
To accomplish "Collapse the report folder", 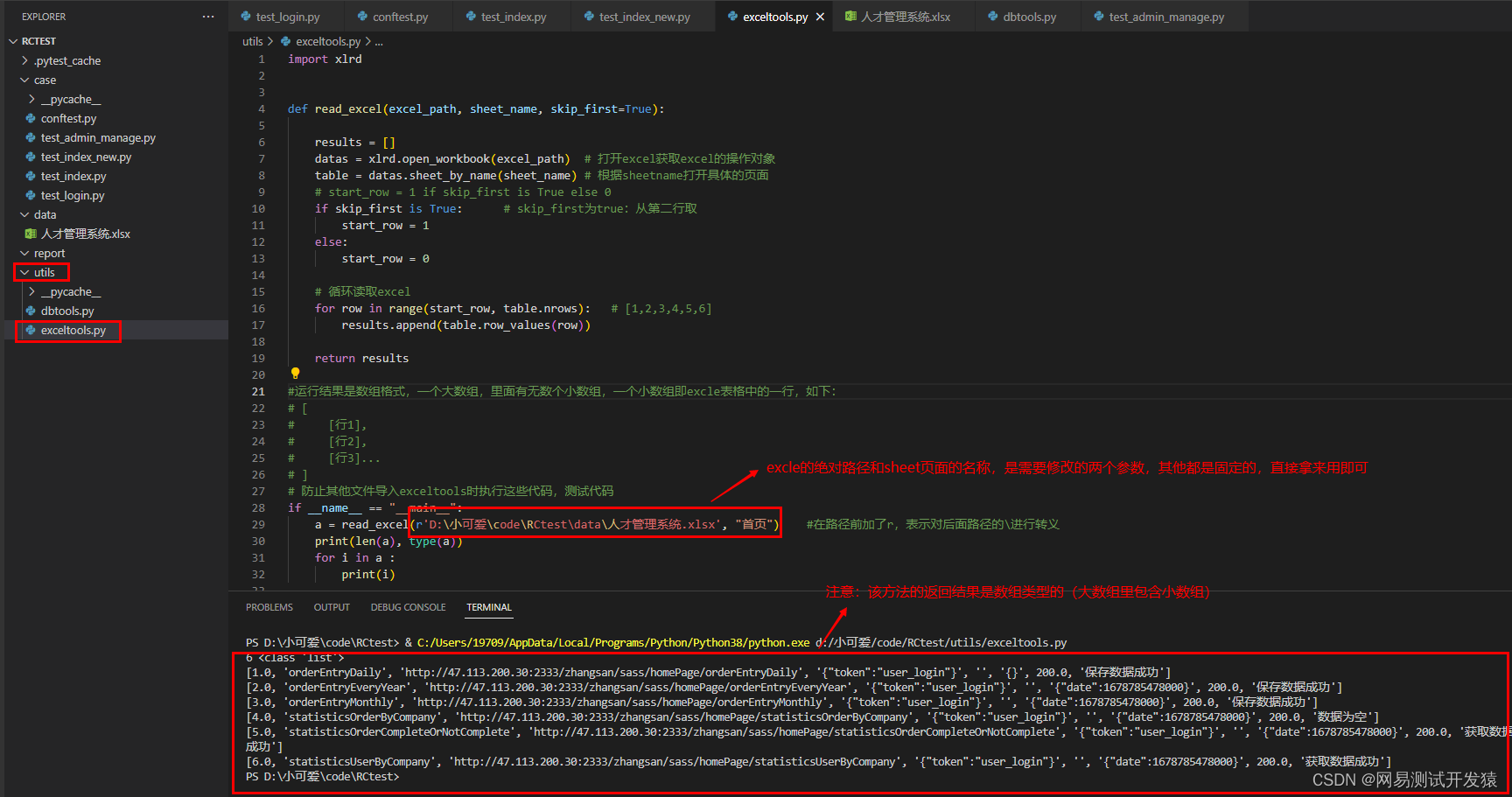I will point(24,253).
